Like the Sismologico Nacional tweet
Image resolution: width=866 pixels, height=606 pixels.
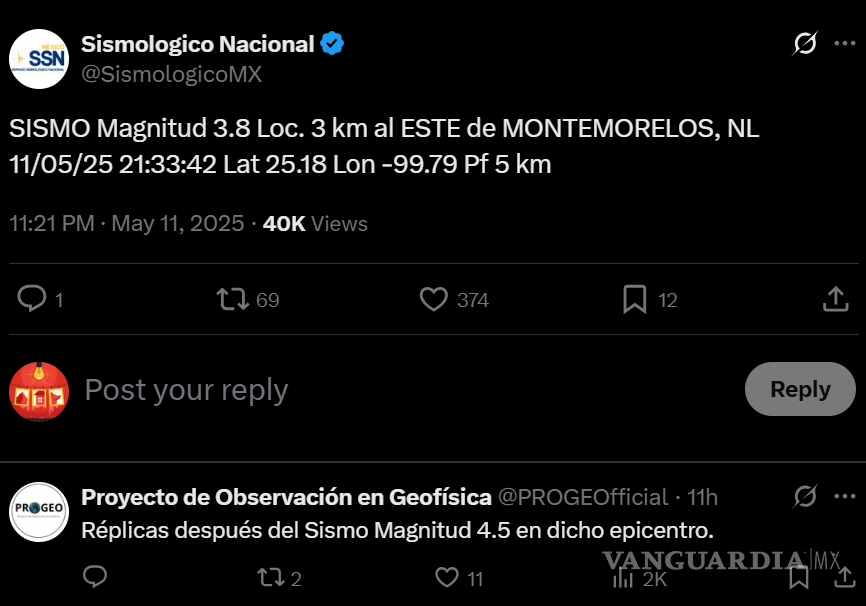[x=434, y=299]
